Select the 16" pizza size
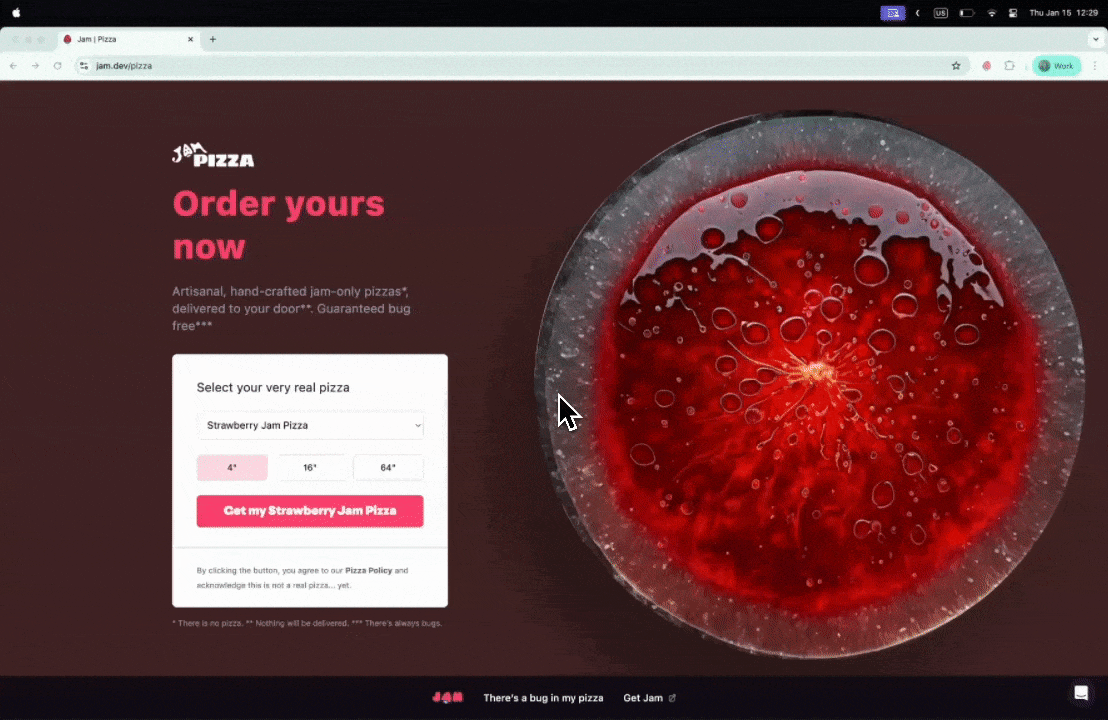This screenshot has height=720, width=1108. click(310, 468)
